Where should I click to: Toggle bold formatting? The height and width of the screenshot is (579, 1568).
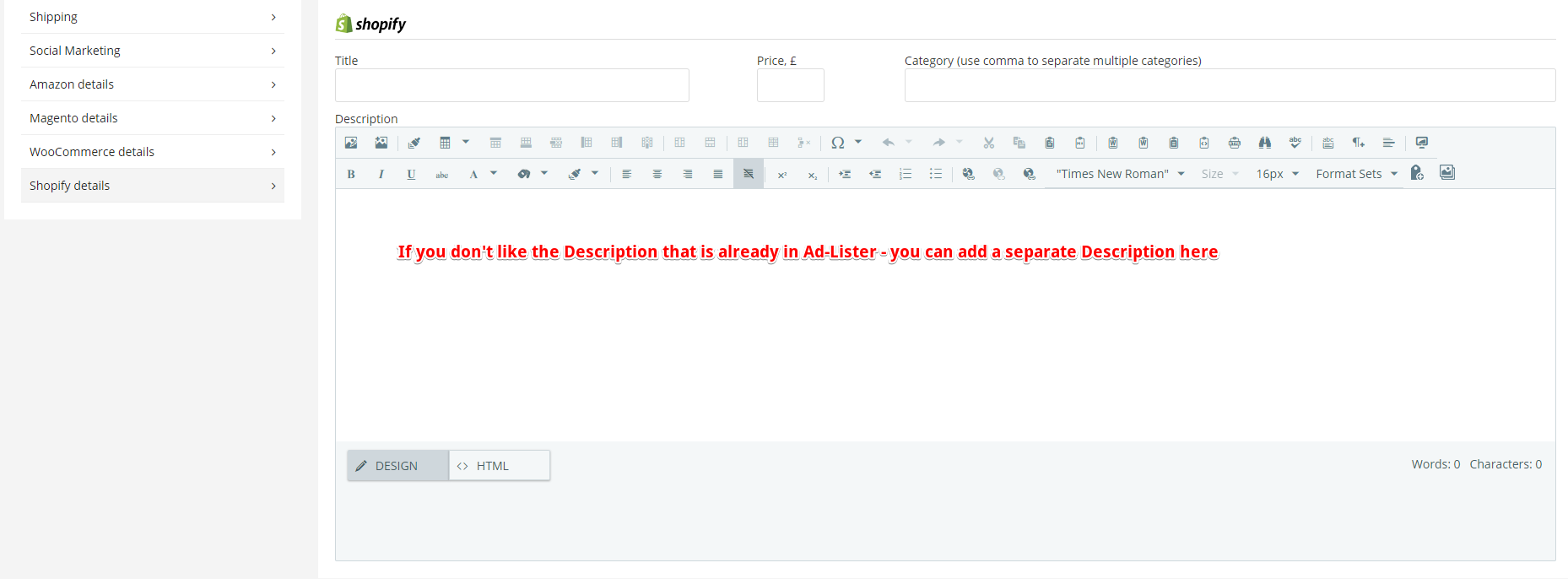coord(351,174)
